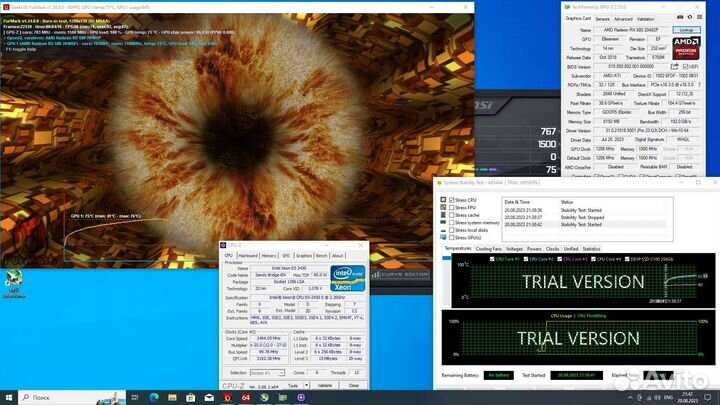Open notification center icon
The image size is (720, 405).
(708, 398)
